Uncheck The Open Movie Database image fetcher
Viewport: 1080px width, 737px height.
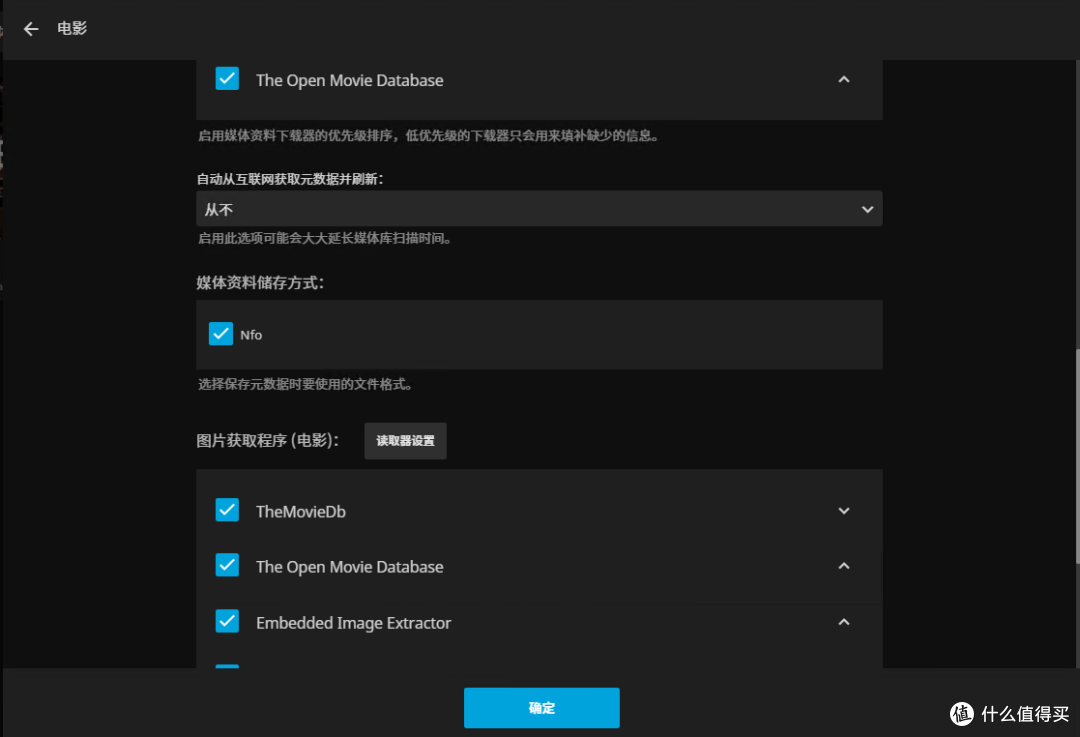tap(227, 565)
